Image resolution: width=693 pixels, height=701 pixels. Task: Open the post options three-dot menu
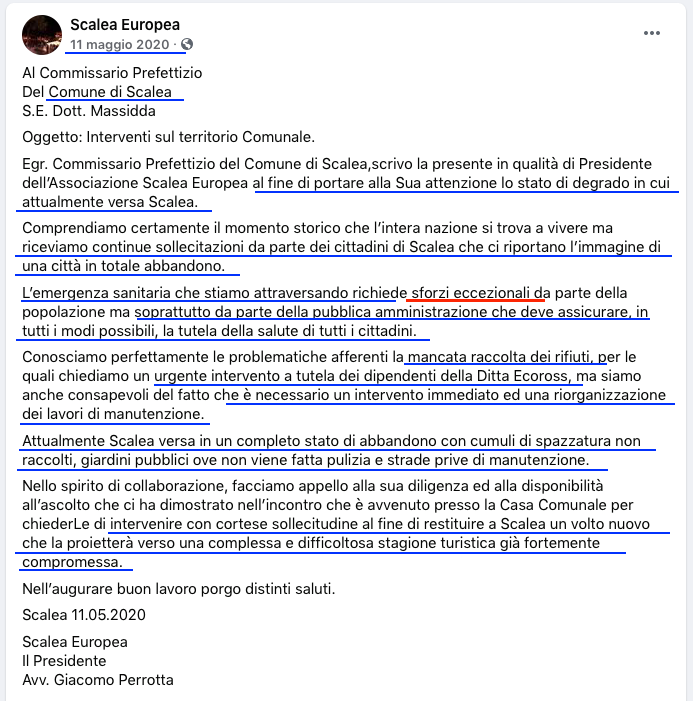pyautogui.click(x=651, y=33)
